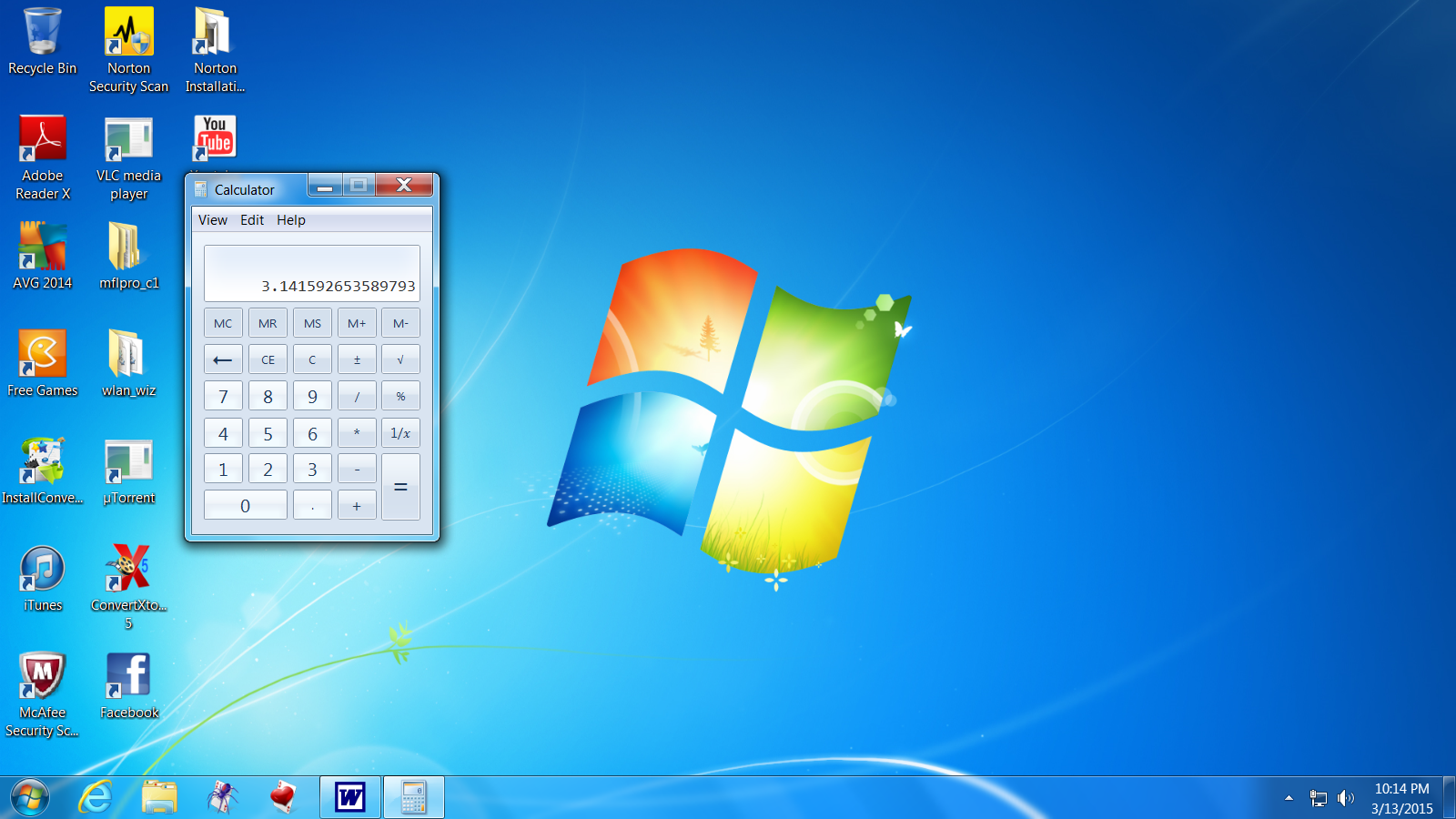Open the Recycle Bin desktop icon
The height and width of the screenshot is (819, 1456).
[42, 42]
